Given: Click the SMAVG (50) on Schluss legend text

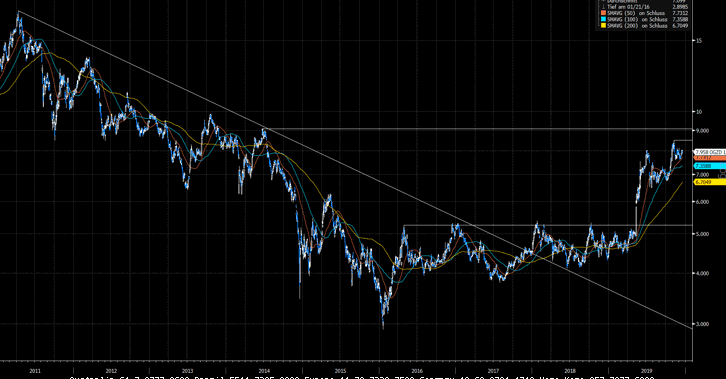Looking at the screenshot, I should coord(636,13).
